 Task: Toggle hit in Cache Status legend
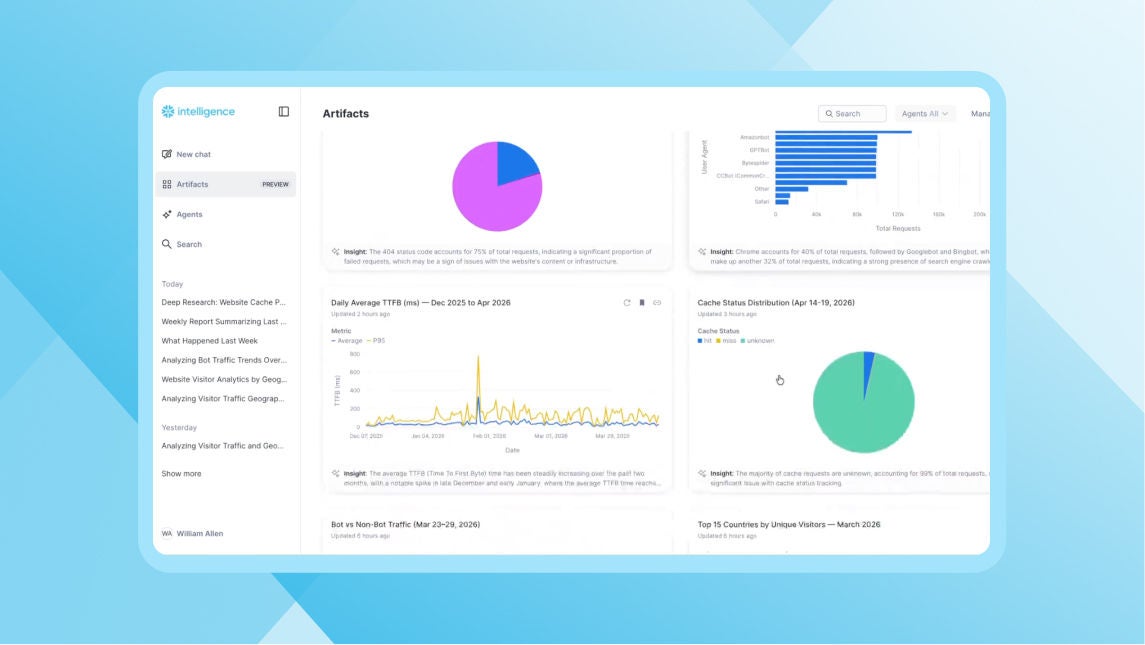coord(705,340)
